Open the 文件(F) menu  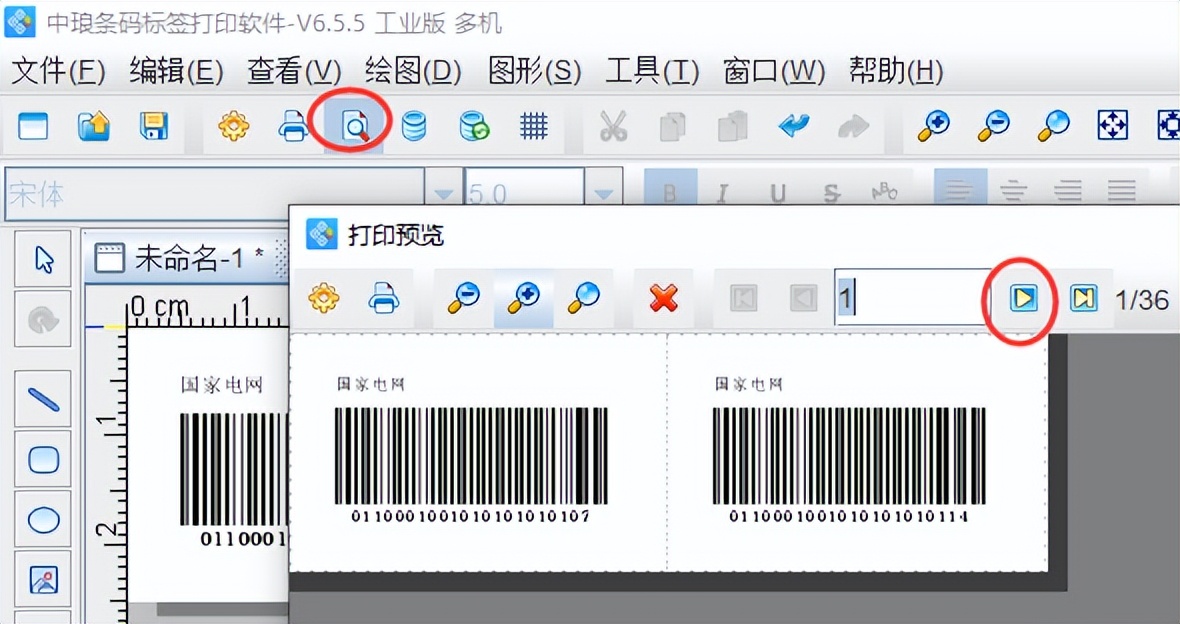point(58,72)
